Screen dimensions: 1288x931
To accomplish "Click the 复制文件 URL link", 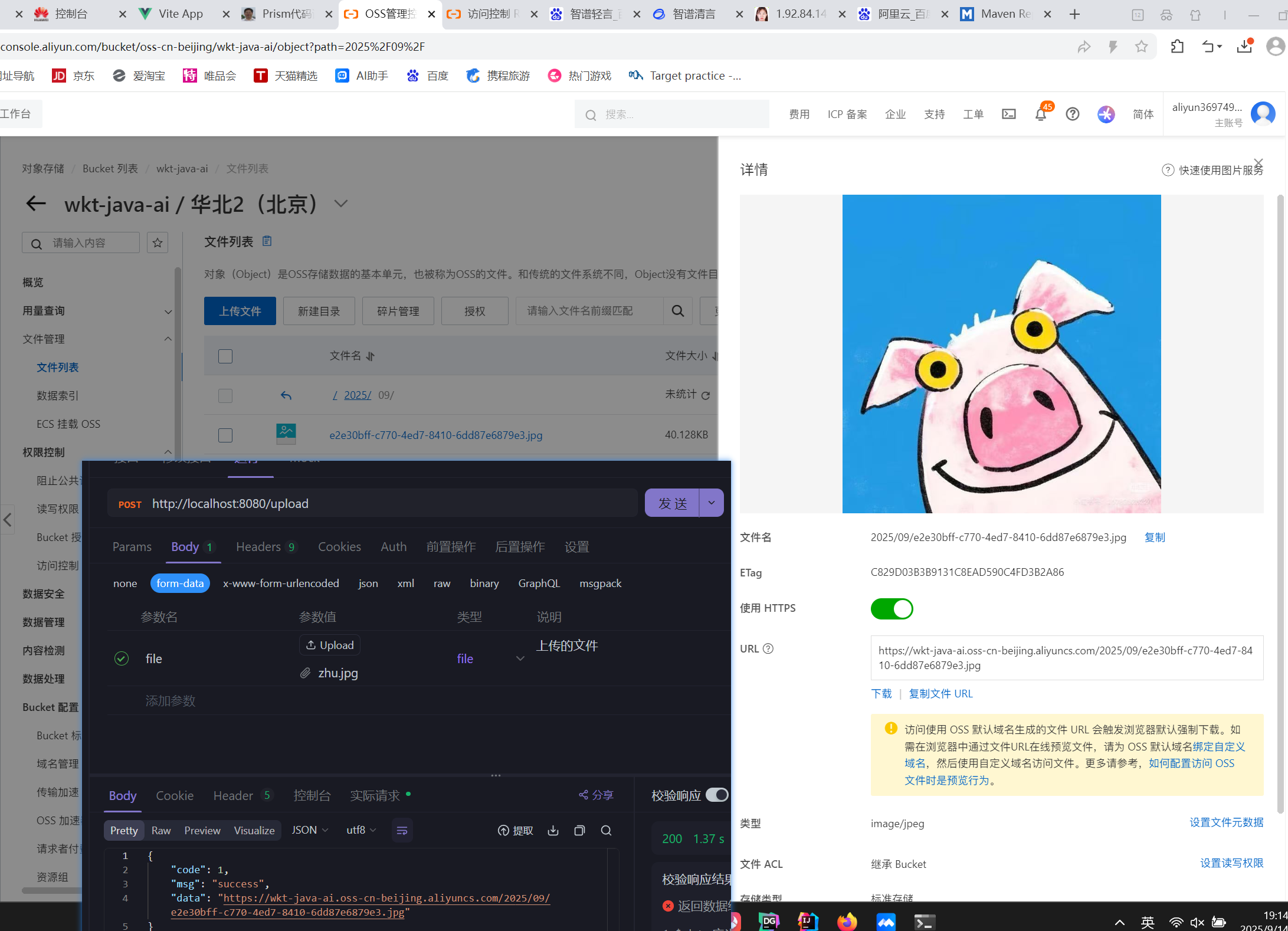I will click(940, 694).
